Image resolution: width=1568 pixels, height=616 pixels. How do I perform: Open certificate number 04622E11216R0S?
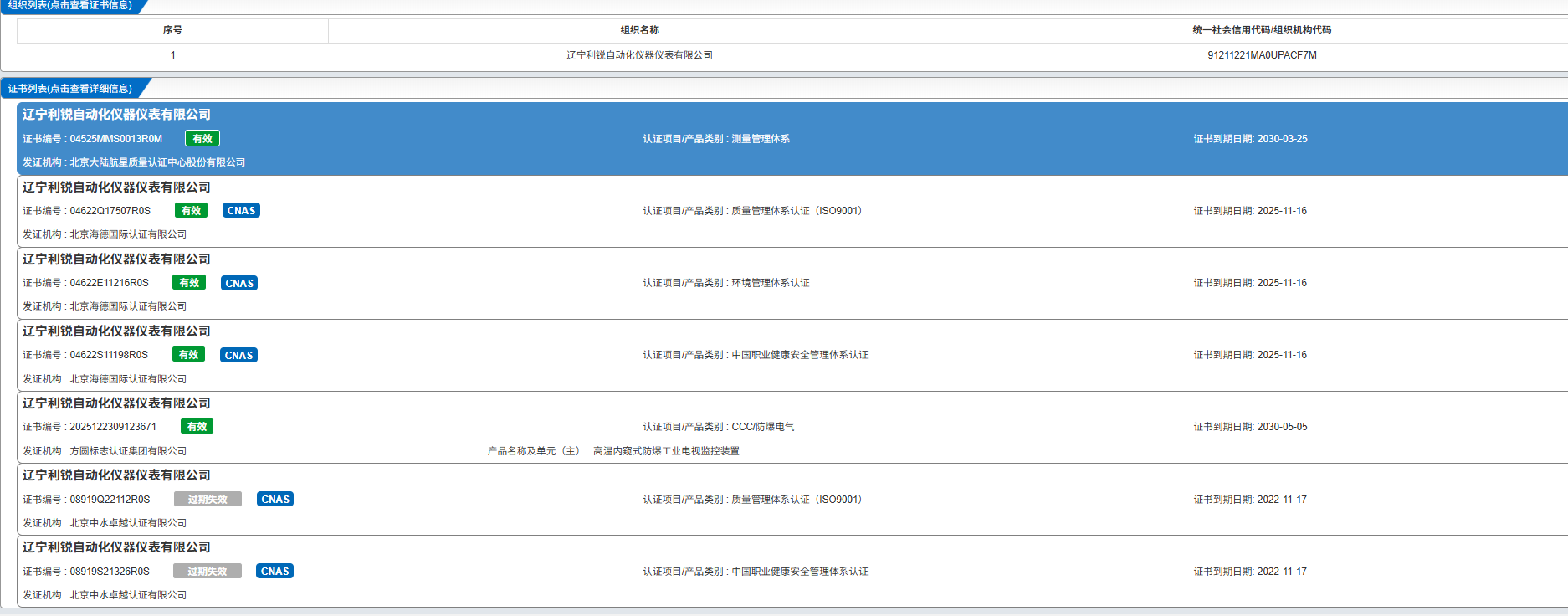pos(110,283)
